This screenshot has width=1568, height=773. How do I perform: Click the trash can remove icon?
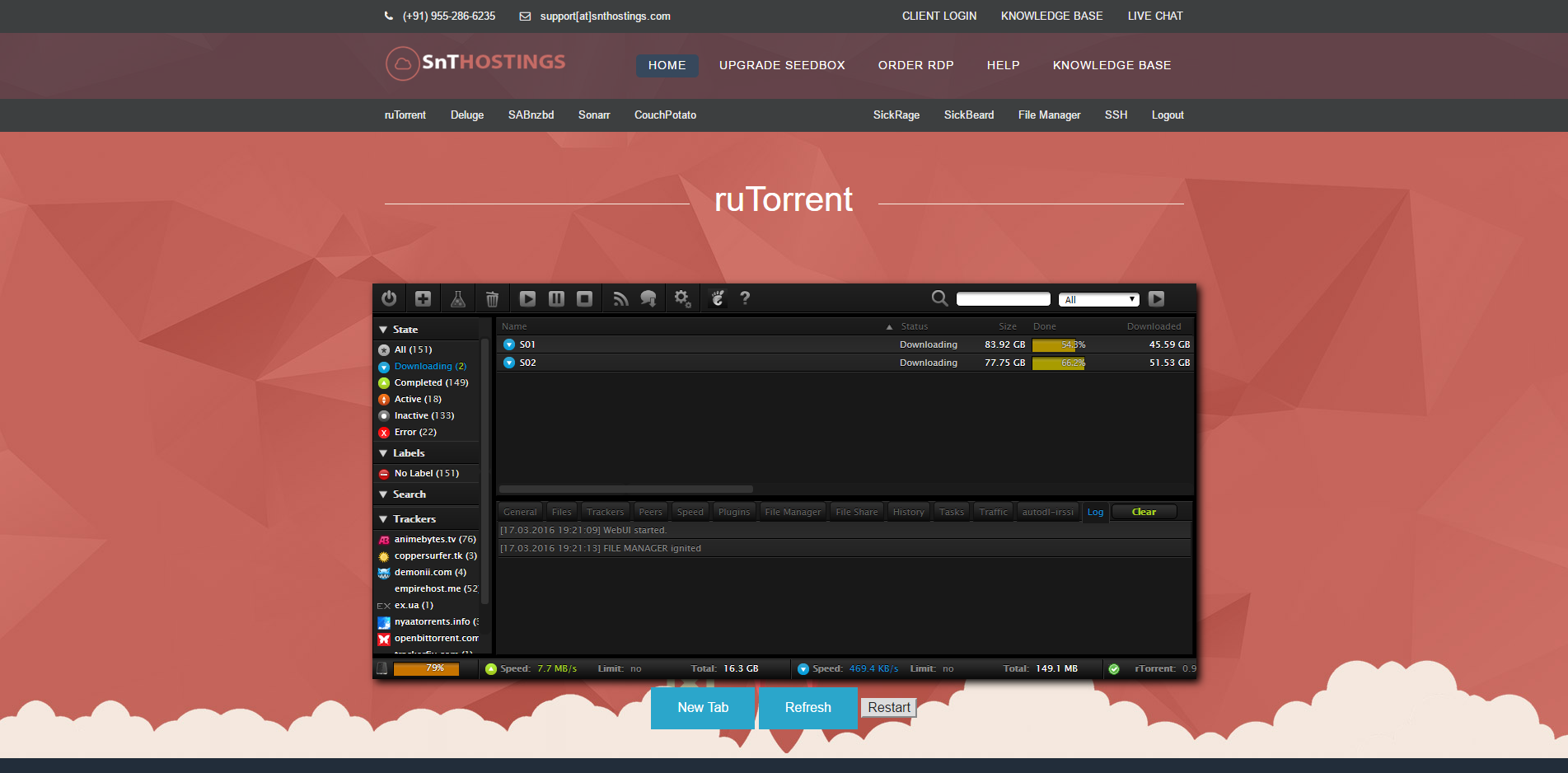(x=492, y=298)
